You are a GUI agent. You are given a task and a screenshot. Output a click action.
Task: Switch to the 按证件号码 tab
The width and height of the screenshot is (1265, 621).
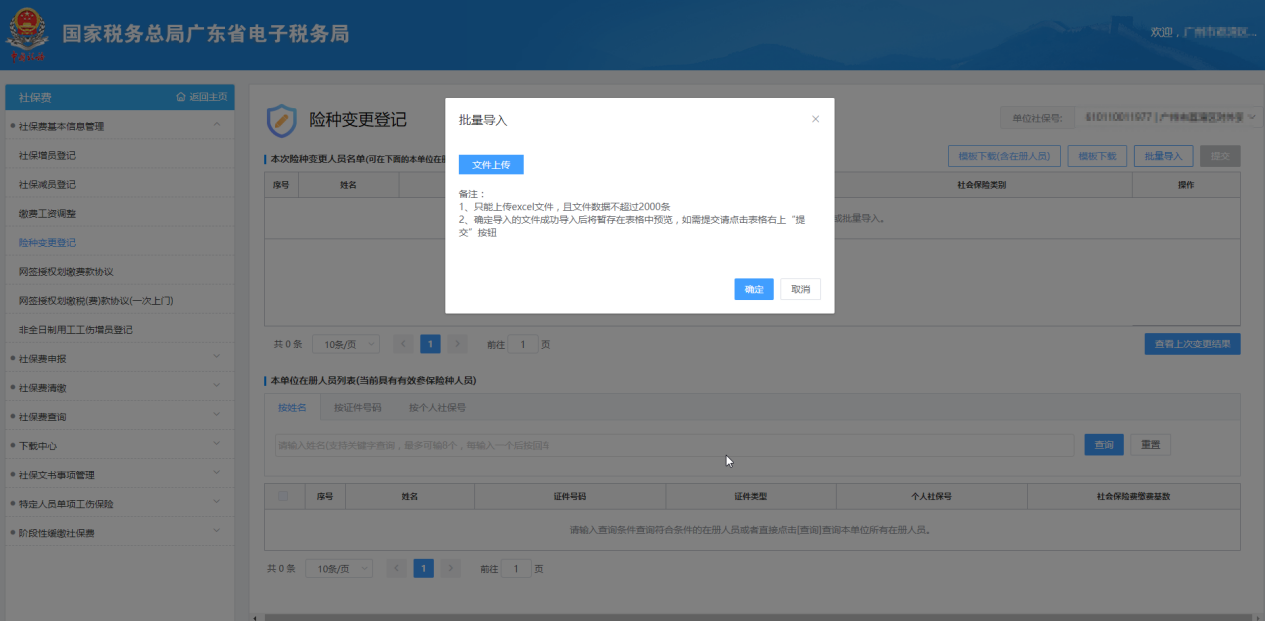pos(357,408)
